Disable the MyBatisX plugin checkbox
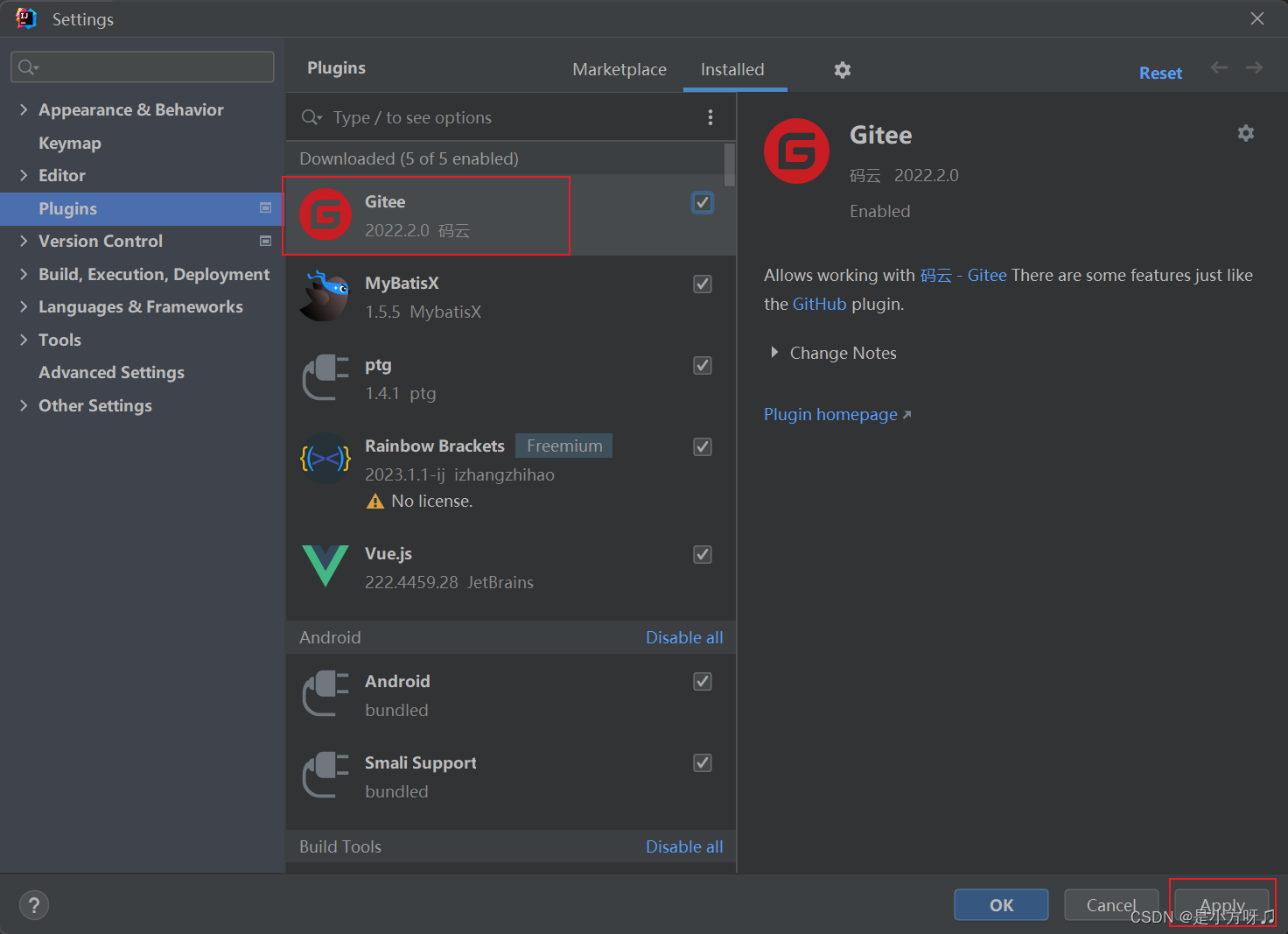 (703, 284)
